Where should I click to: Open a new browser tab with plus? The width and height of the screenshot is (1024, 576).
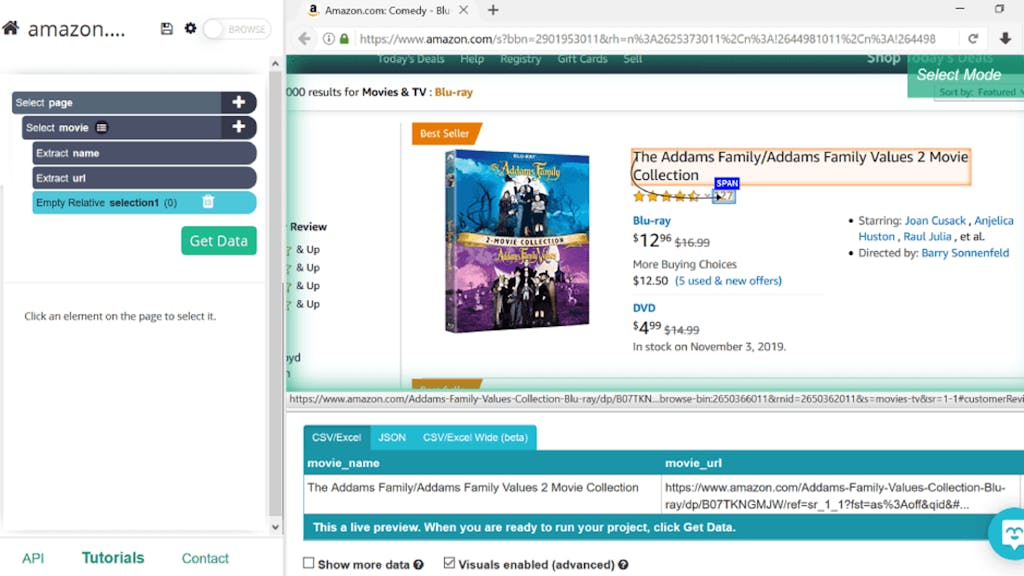[x=493, y=10]
